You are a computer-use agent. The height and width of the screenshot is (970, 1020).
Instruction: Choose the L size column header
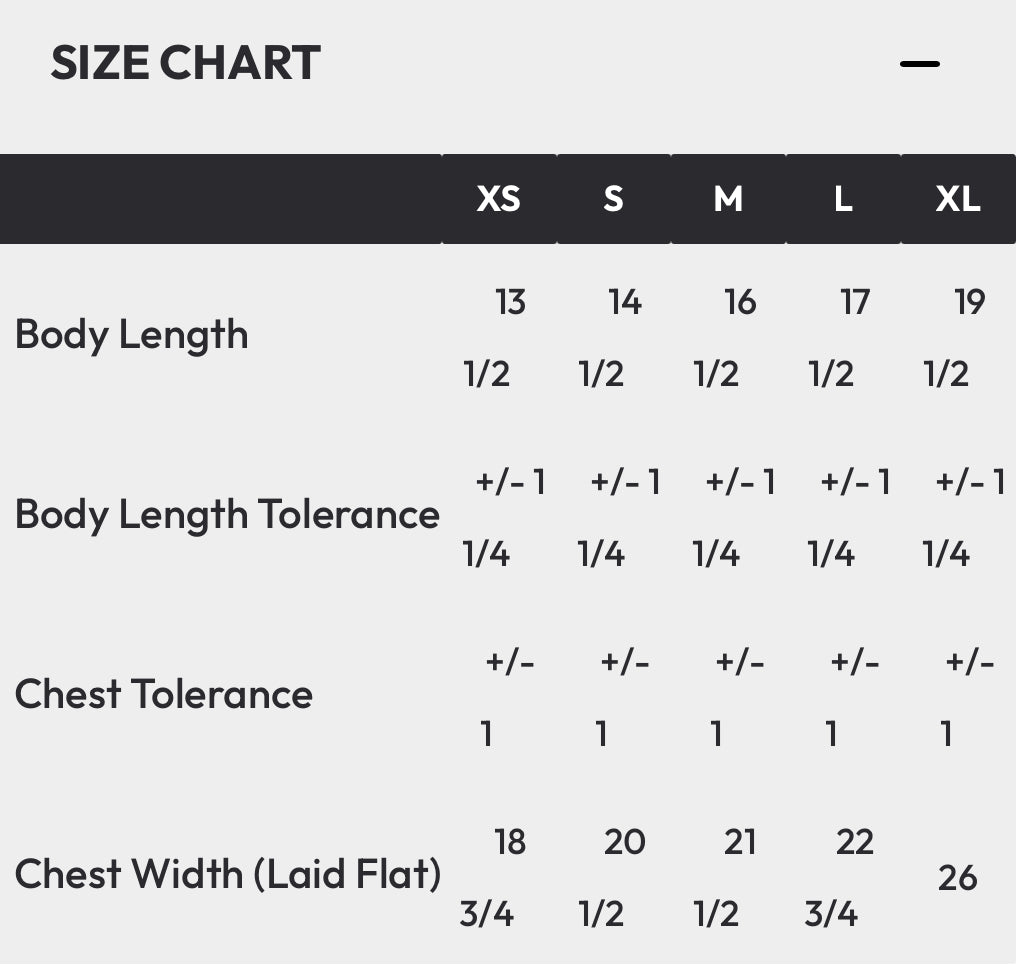click(843, 199)
